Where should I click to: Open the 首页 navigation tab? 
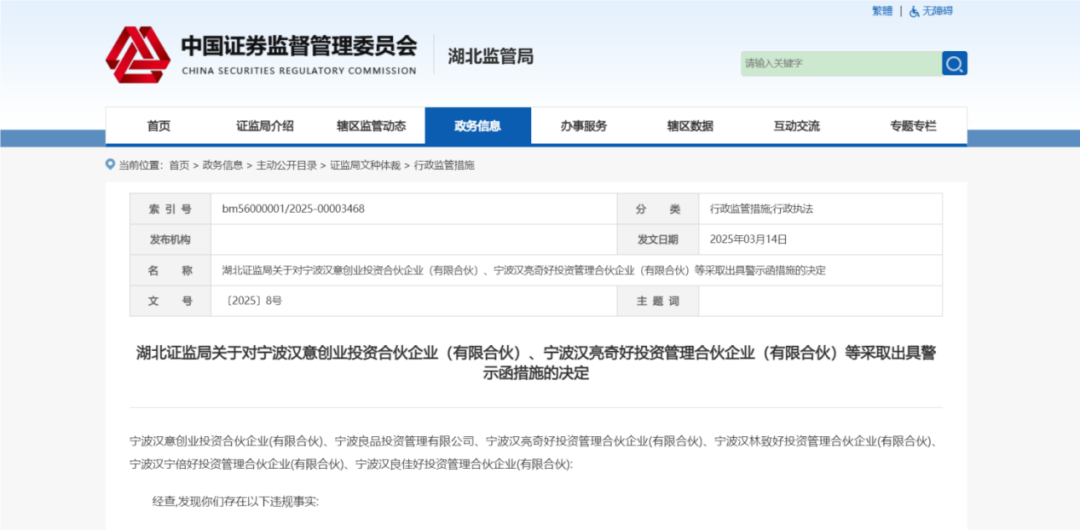tap(158, 126)
